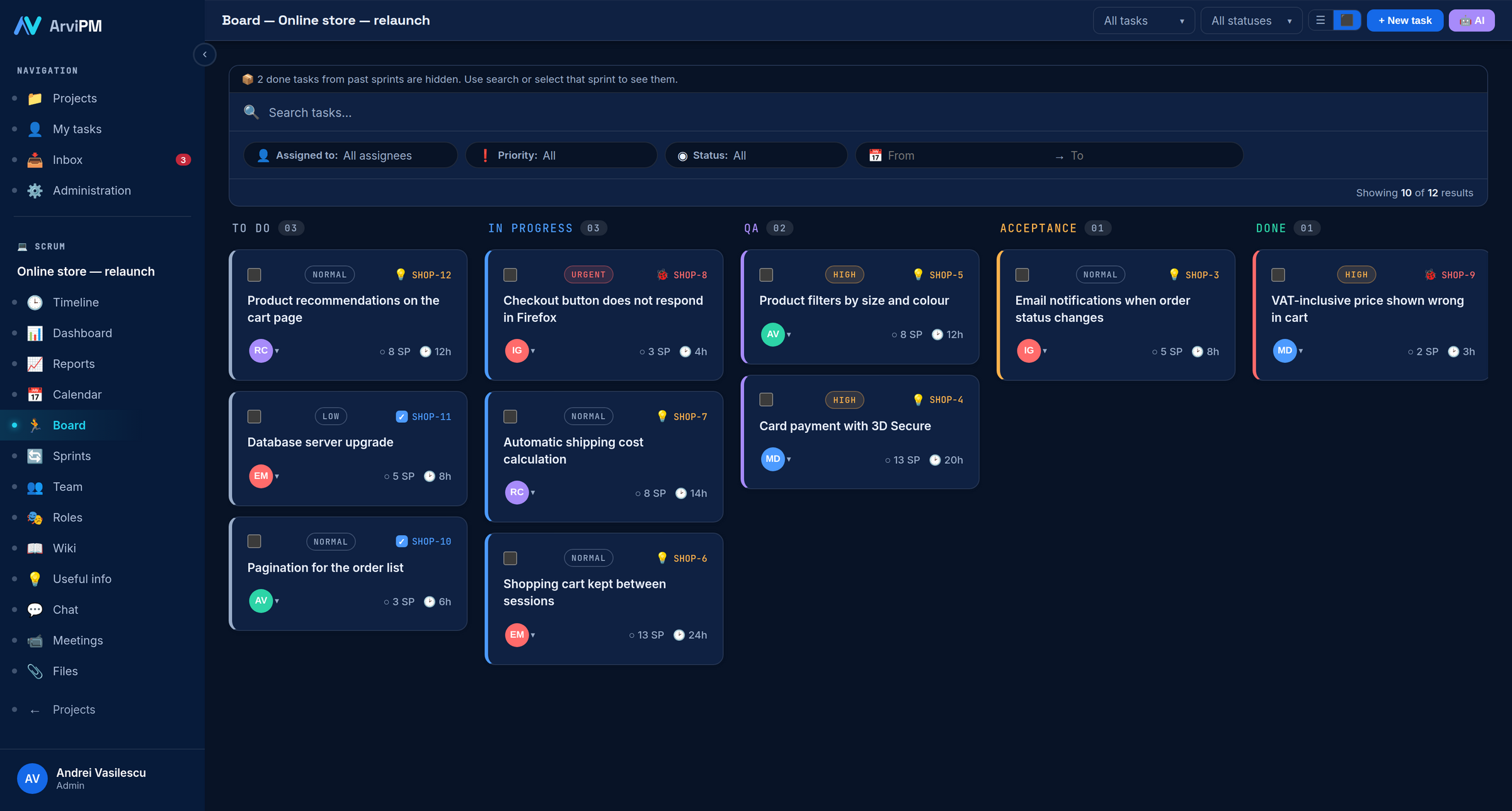Open the All tasks dropdown
The width and height of the screenshot is (1512, 811).
click(1143, 21)
